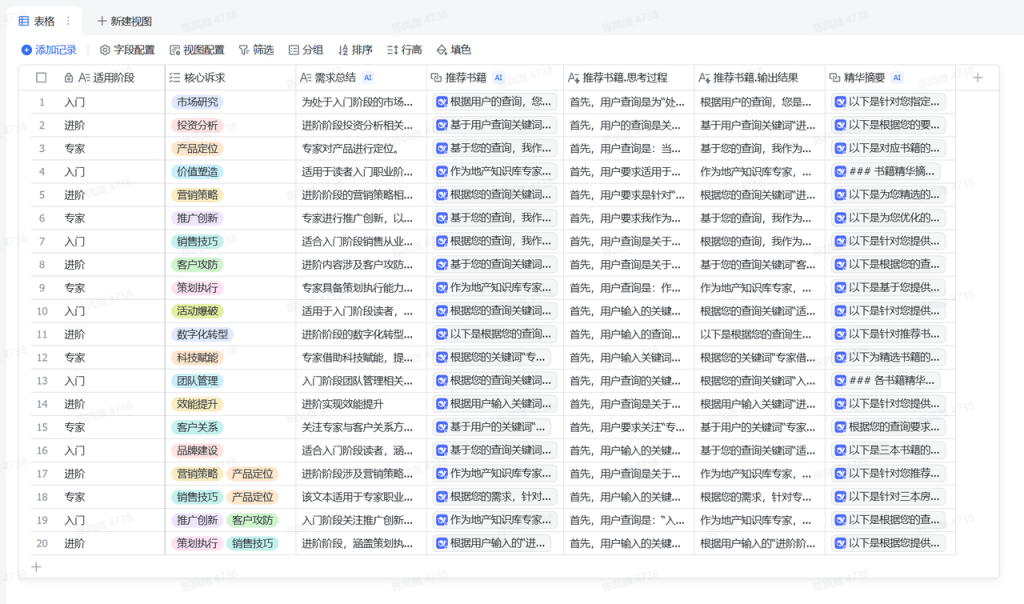Click row number 5

tap(42, 195)
